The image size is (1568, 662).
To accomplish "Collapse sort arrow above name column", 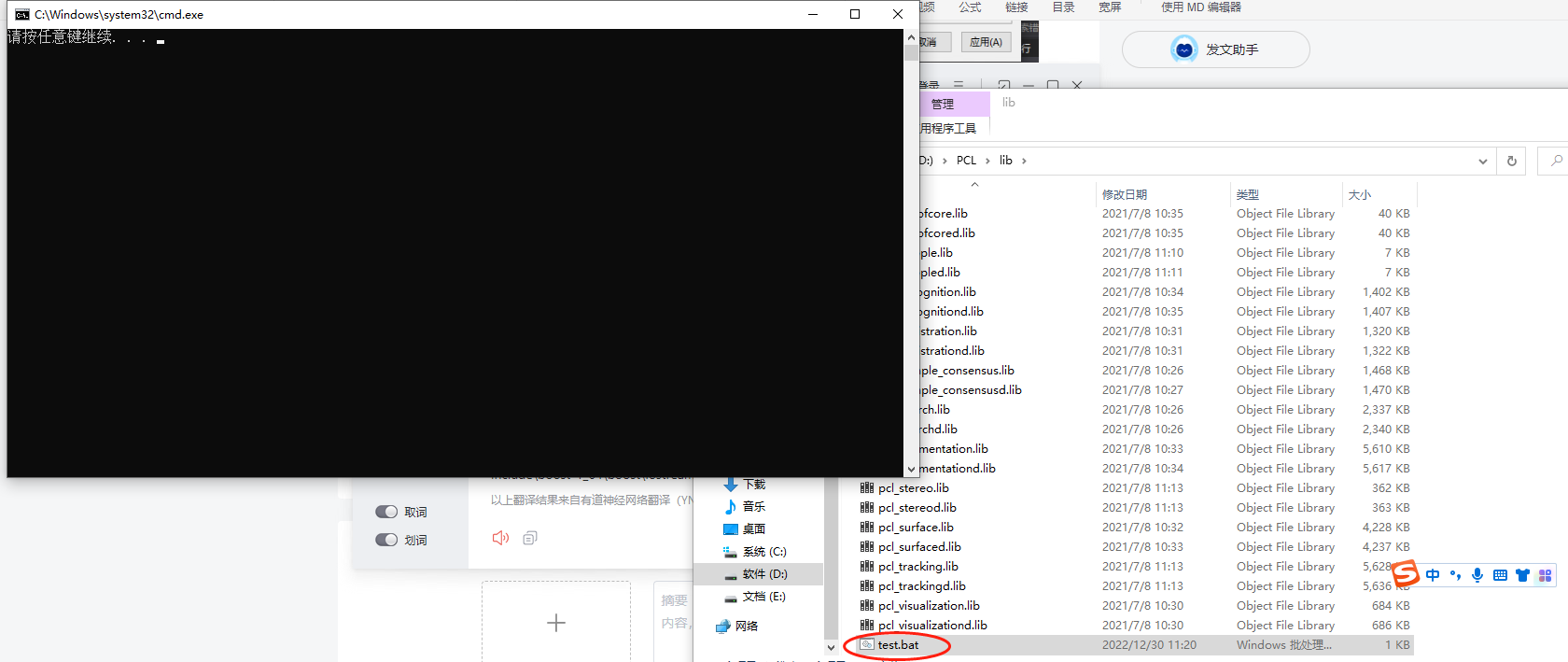I will pyautogui.click(x=974, y=185).
